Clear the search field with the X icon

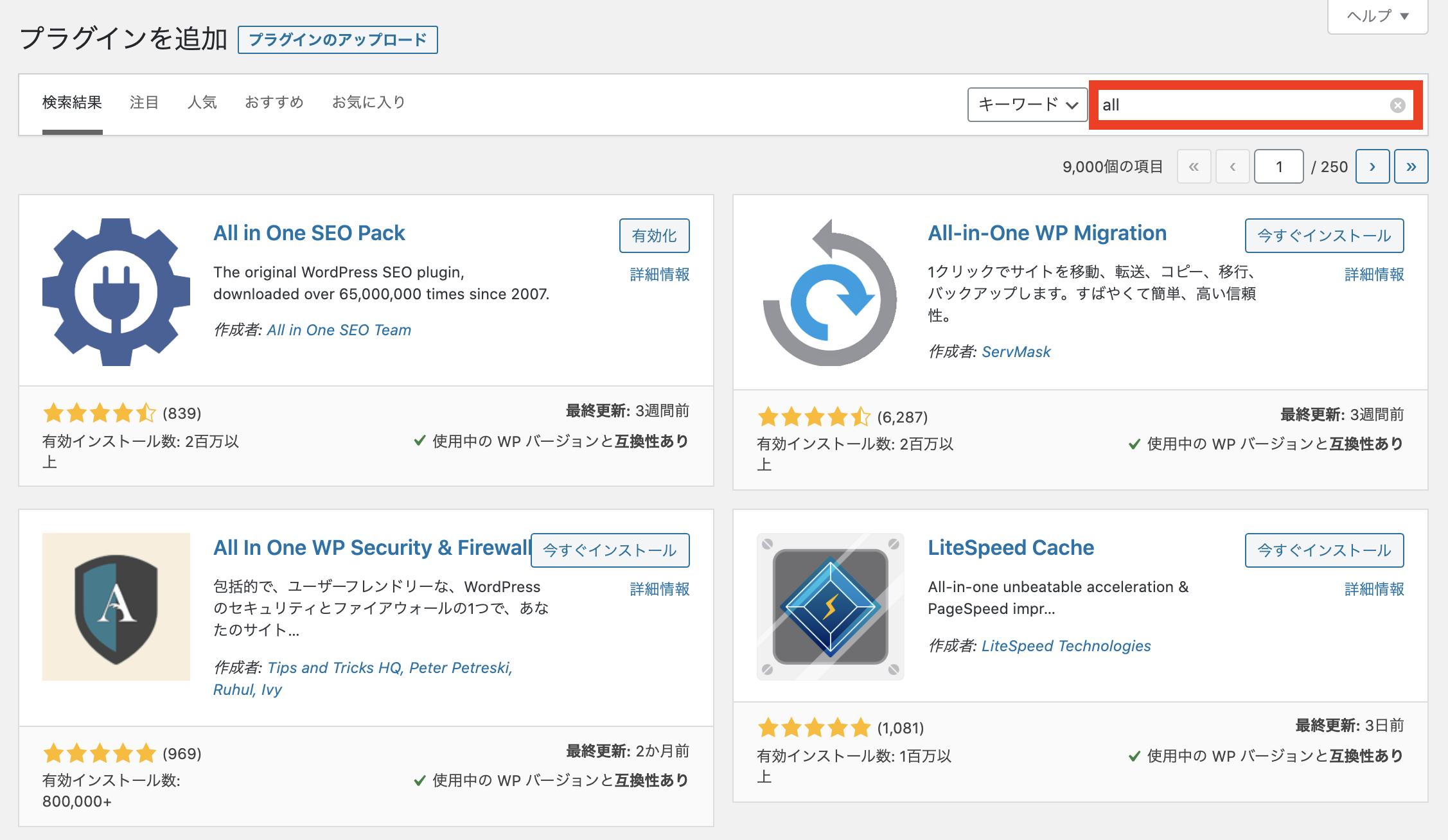[1398, 105]
